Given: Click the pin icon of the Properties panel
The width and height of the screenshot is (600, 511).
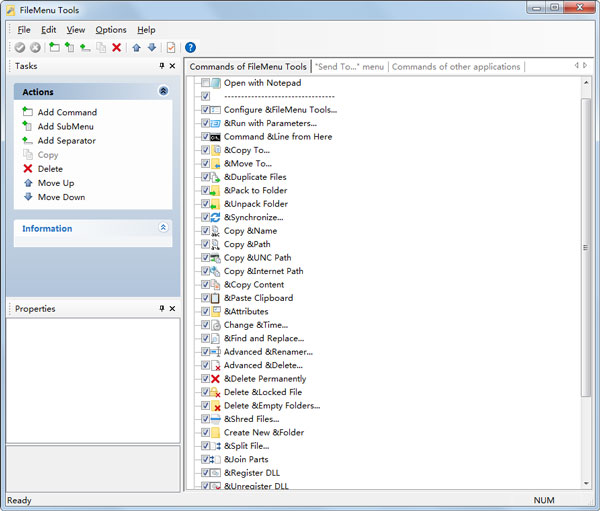Looking at the screenshot, I should (162, 308).
